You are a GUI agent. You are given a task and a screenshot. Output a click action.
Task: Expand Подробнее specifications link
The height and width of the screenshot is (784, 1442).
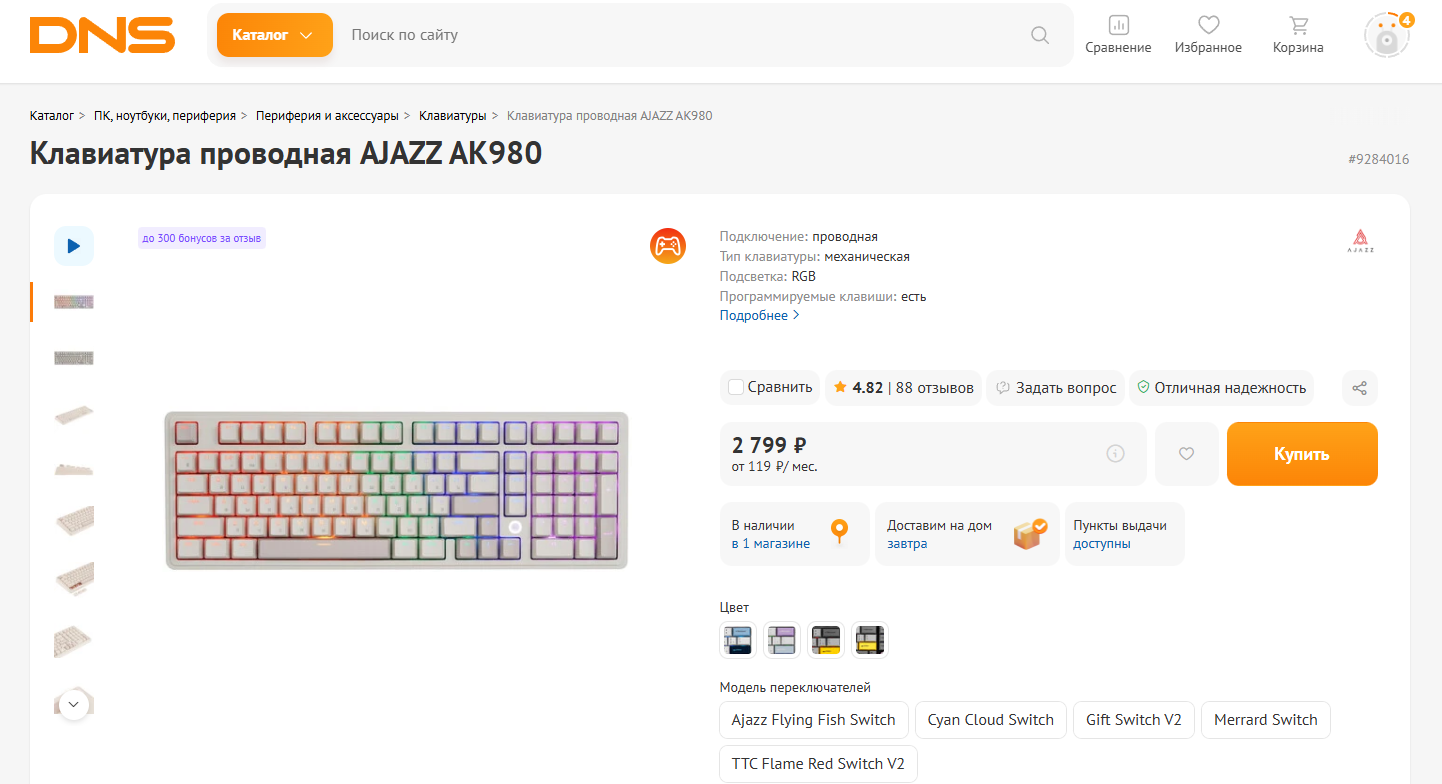pyautogui.click(x=759, y=316)
